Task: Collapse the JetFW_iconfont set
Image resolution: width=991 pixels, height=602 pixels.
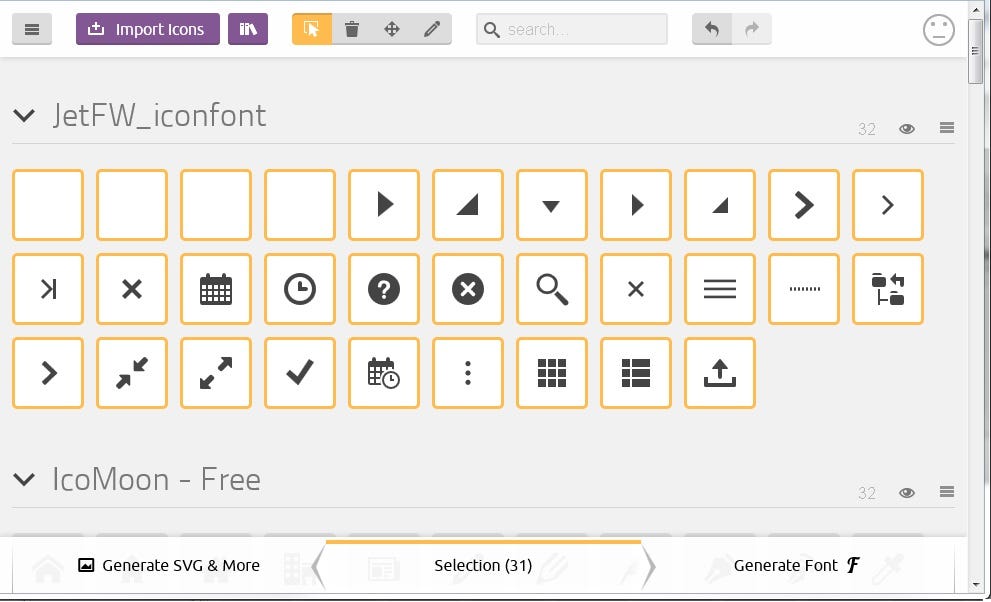Action: pos(24,116)
